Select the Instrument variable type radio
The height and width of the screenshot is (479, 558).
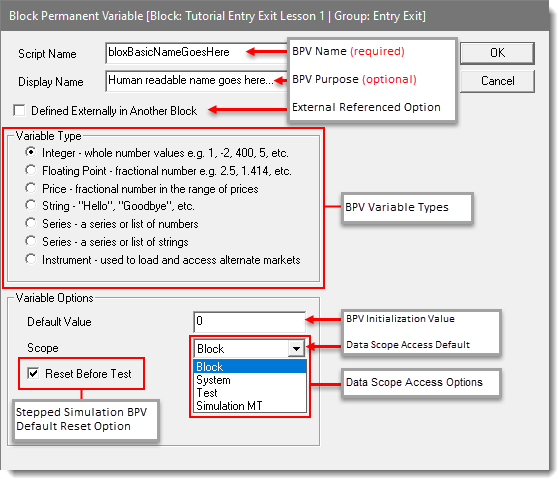coord(31,259)
